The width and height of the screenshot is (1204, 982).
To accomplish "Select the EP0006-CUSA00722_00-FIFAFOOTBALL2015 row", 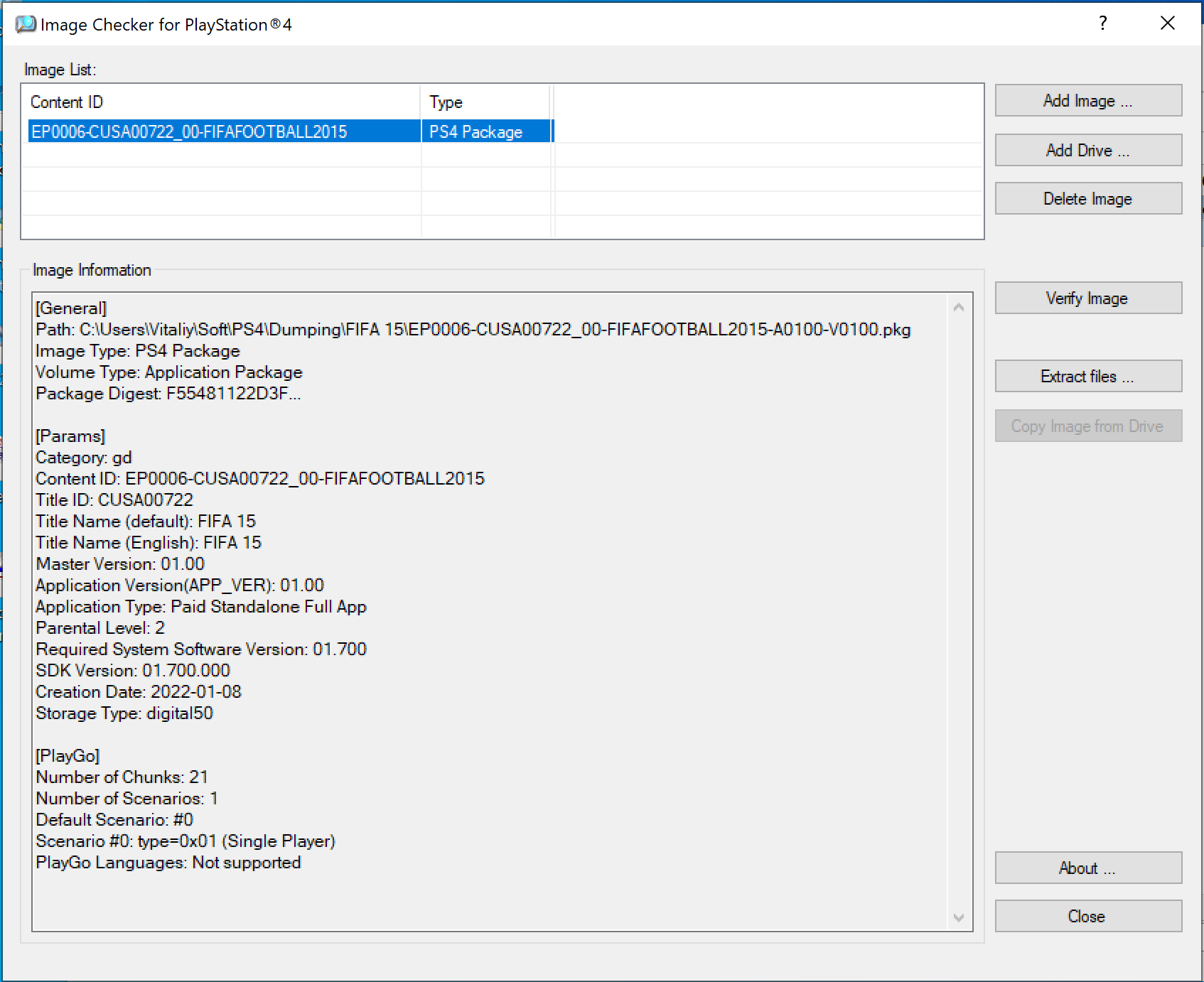I will 290,131.
